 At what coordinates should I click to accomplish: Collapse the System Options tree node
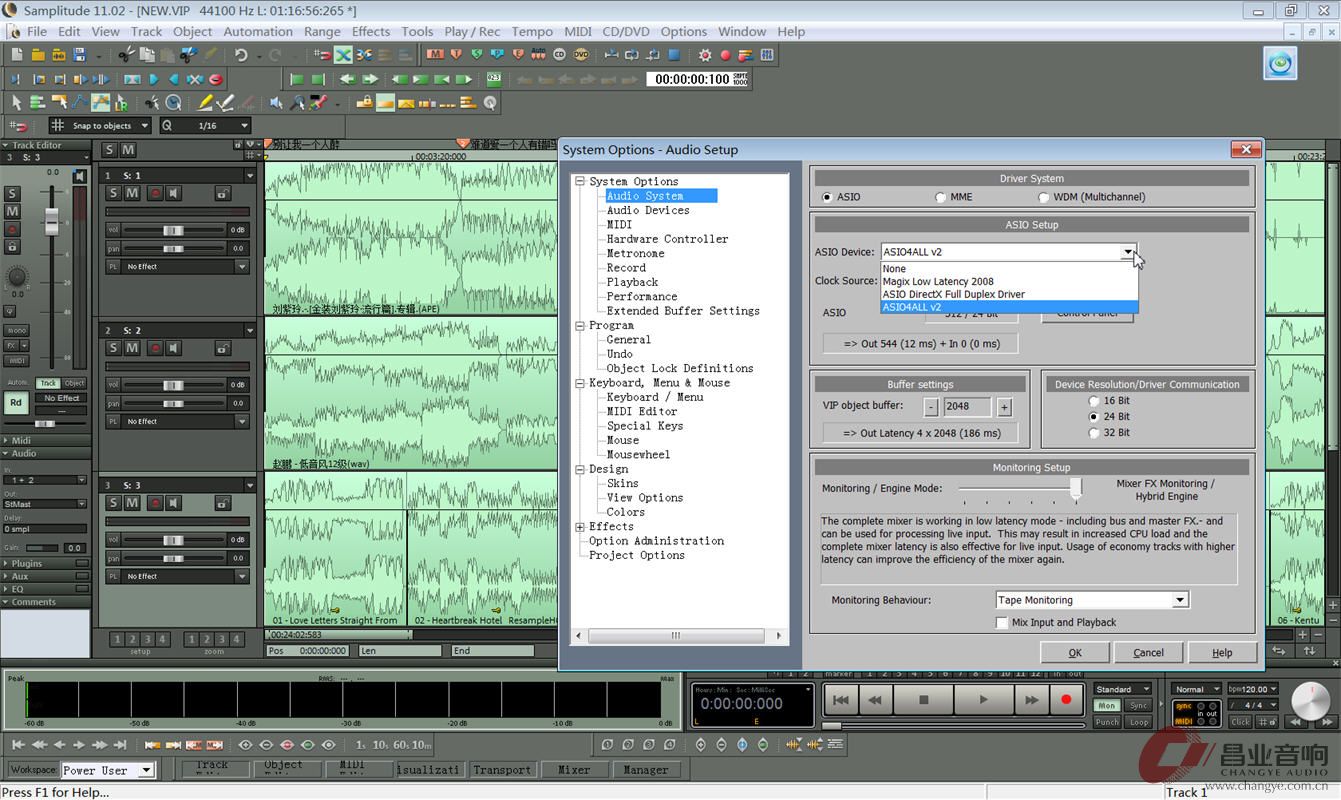point(580,182)
